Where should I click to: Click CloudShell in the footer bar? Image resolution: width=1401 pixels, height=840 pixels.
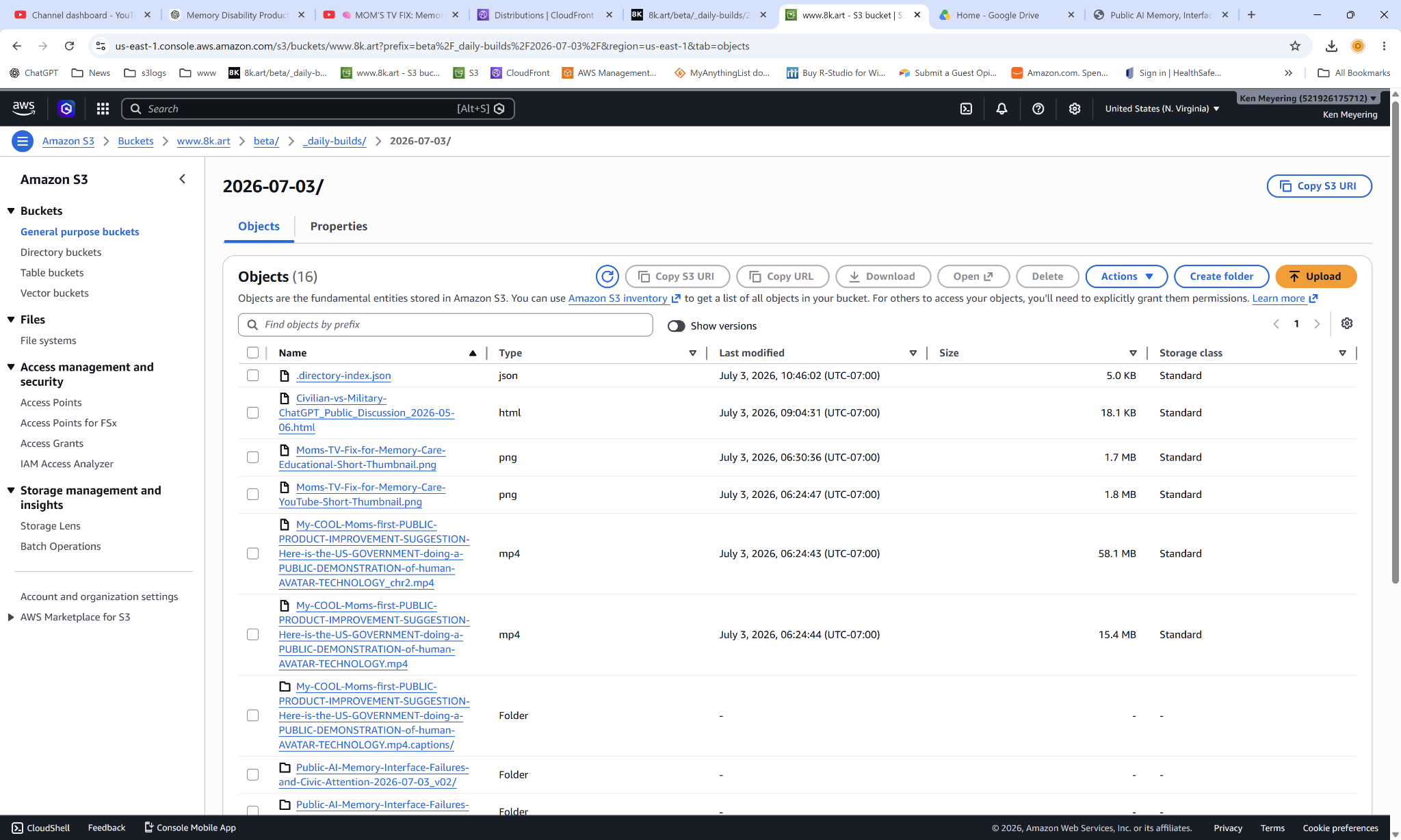41,828
